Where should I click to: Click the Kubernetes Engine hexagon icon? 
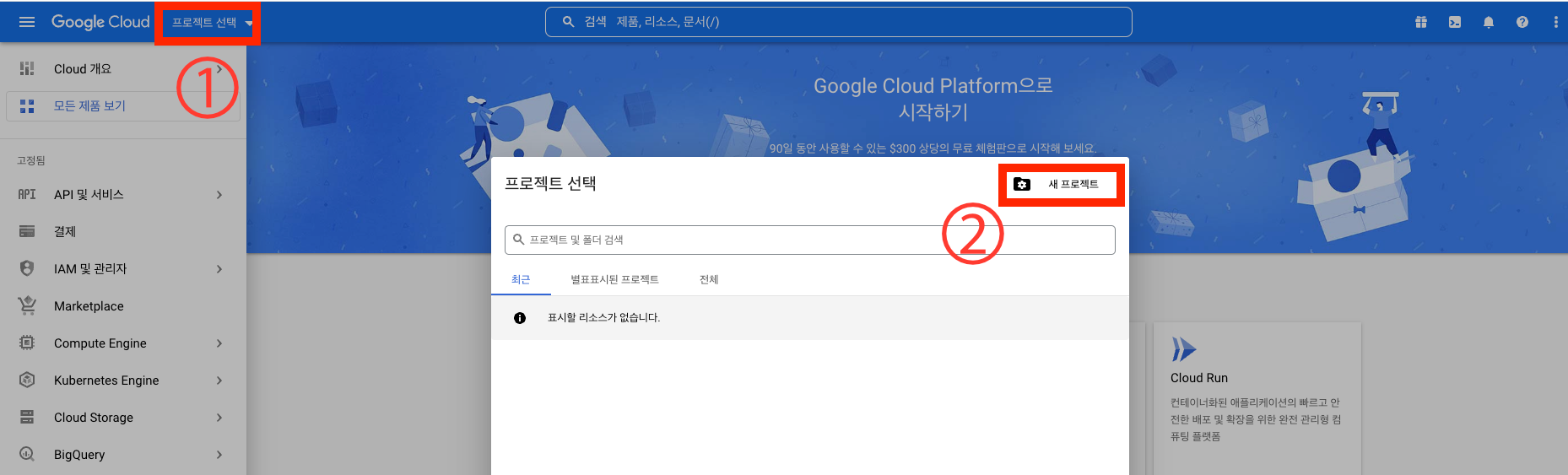tap(27, 381)
